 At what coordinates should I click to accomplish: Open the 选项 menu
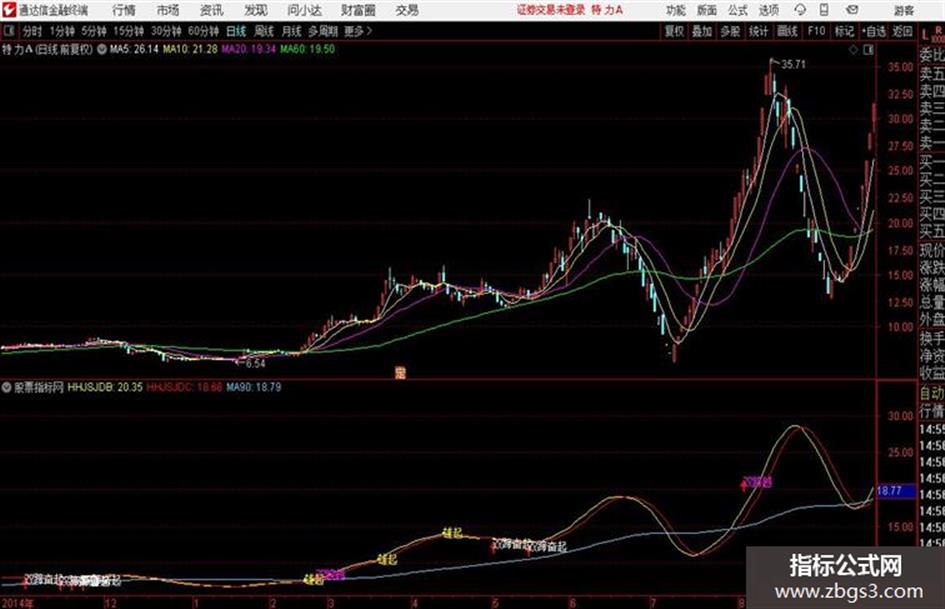coord(768,10)
